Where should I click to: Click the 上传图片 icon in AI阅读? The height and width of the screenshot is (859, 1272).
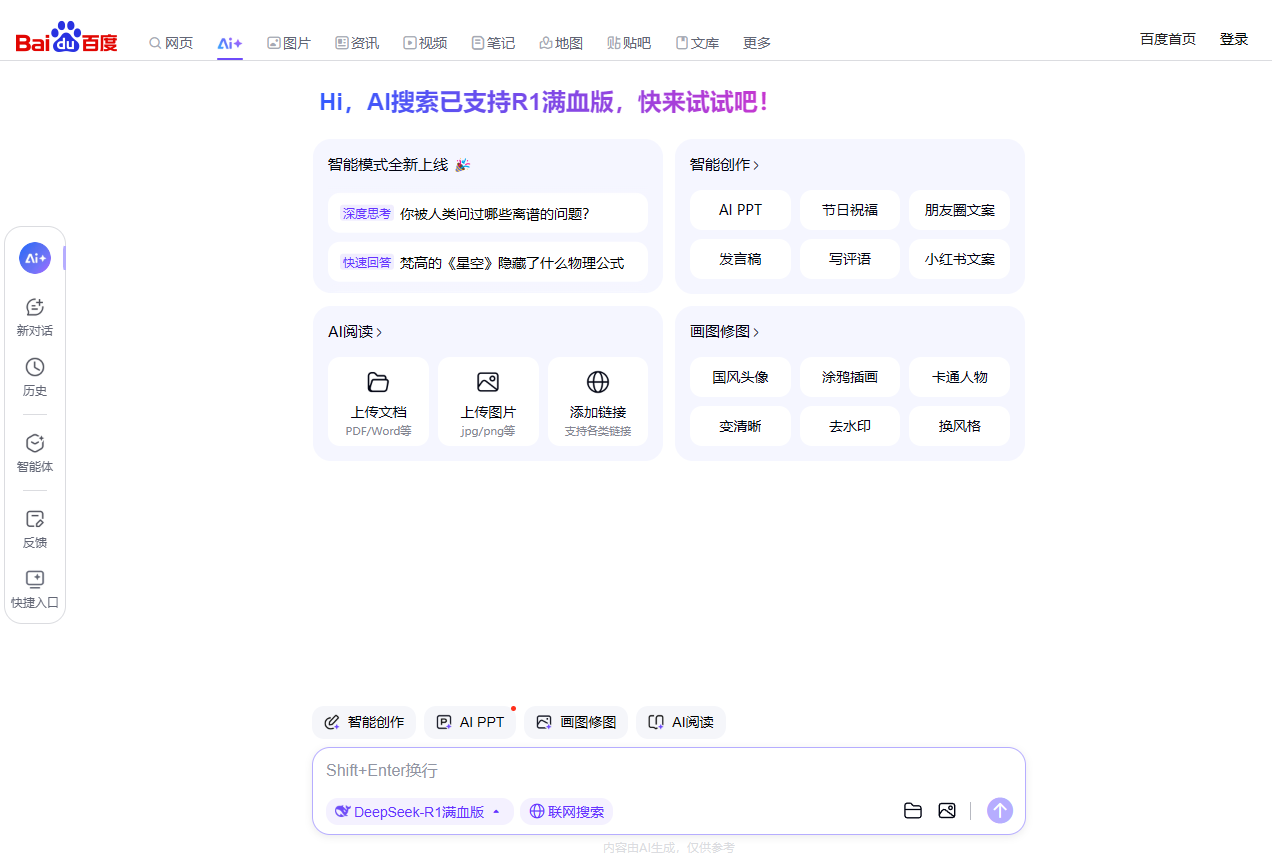(x=488, y=382)
